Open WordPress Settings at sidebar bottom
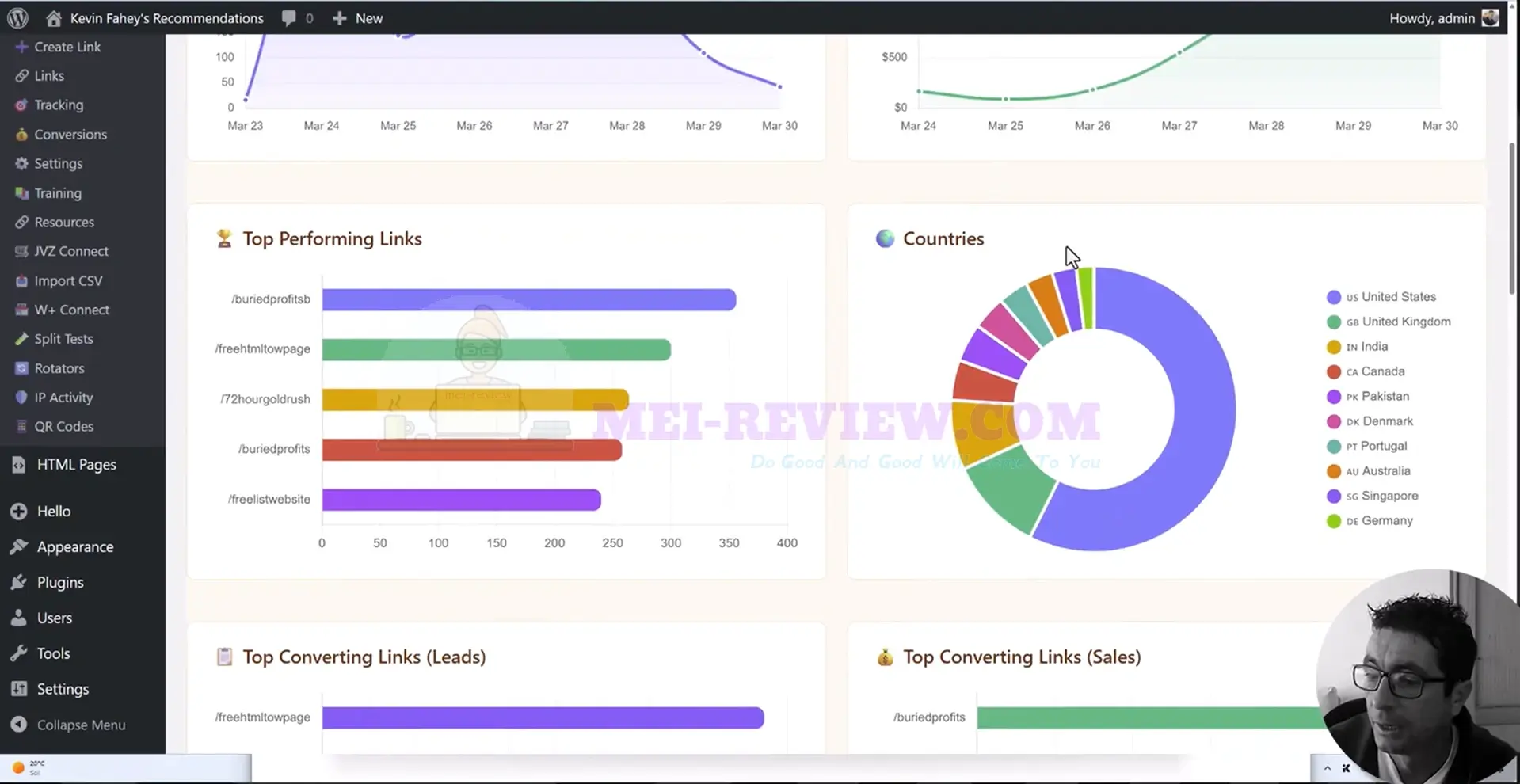 coord(63,690)
